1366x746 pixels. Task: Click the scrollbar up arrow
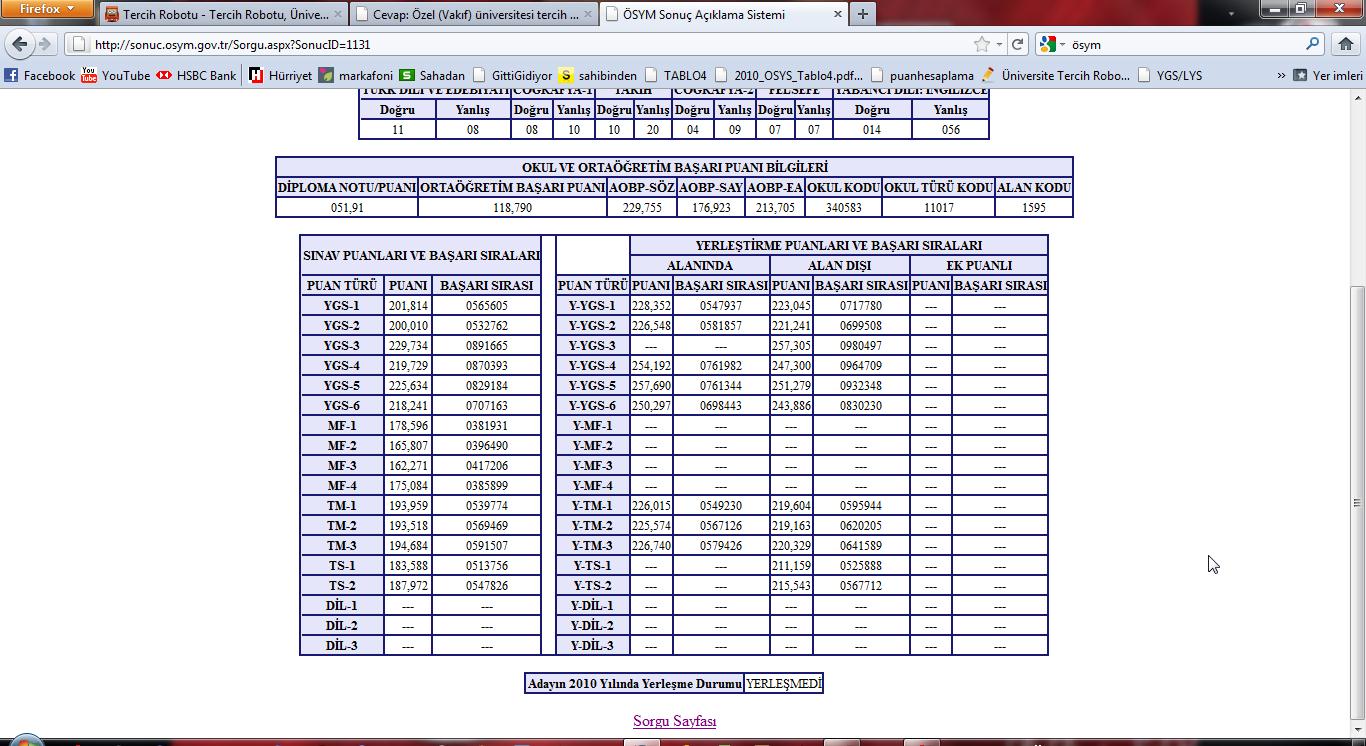(x=1358, y=97)
